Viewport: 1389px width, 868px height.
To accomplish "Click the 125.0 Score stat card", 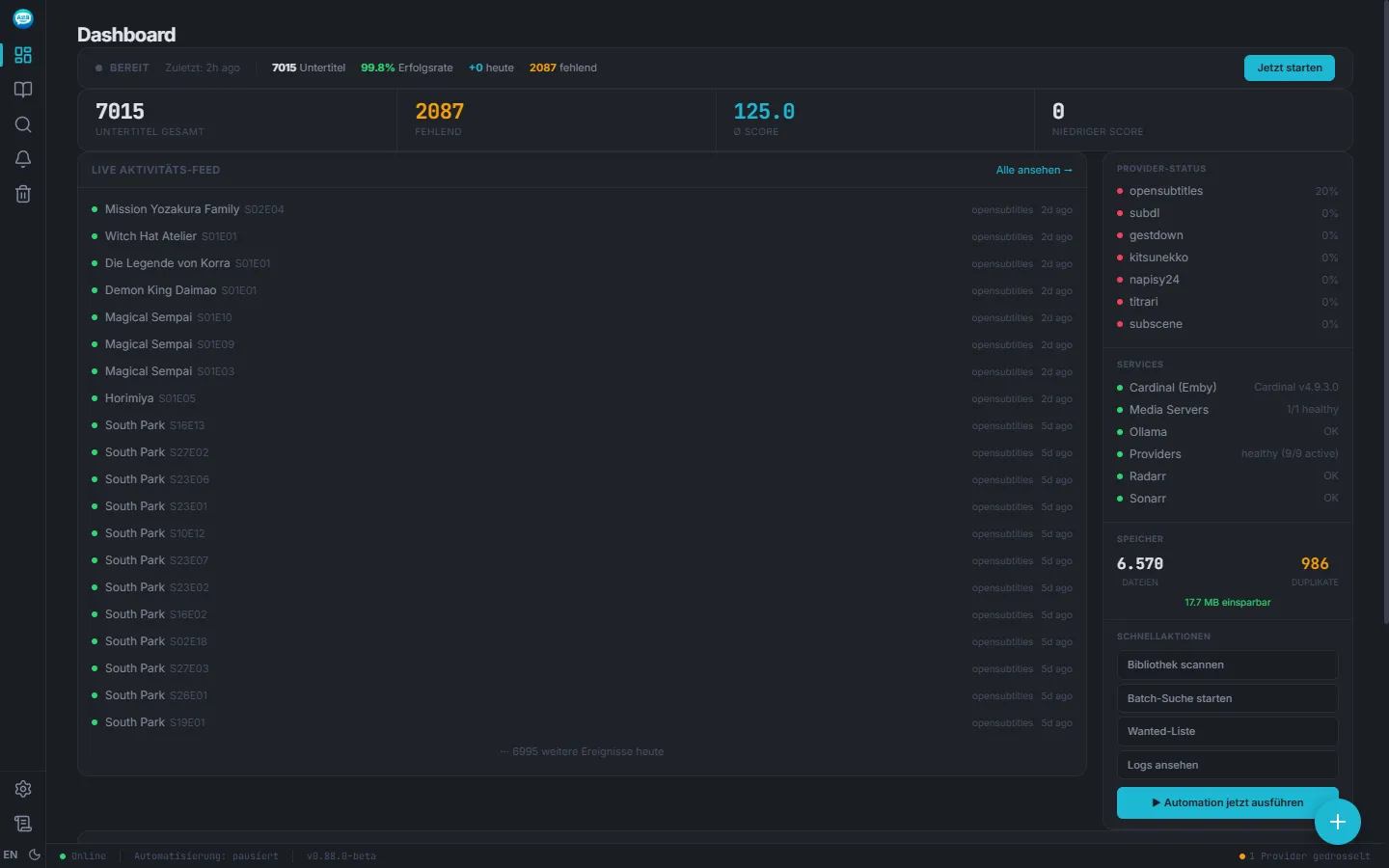I will [x=875, y=121].
